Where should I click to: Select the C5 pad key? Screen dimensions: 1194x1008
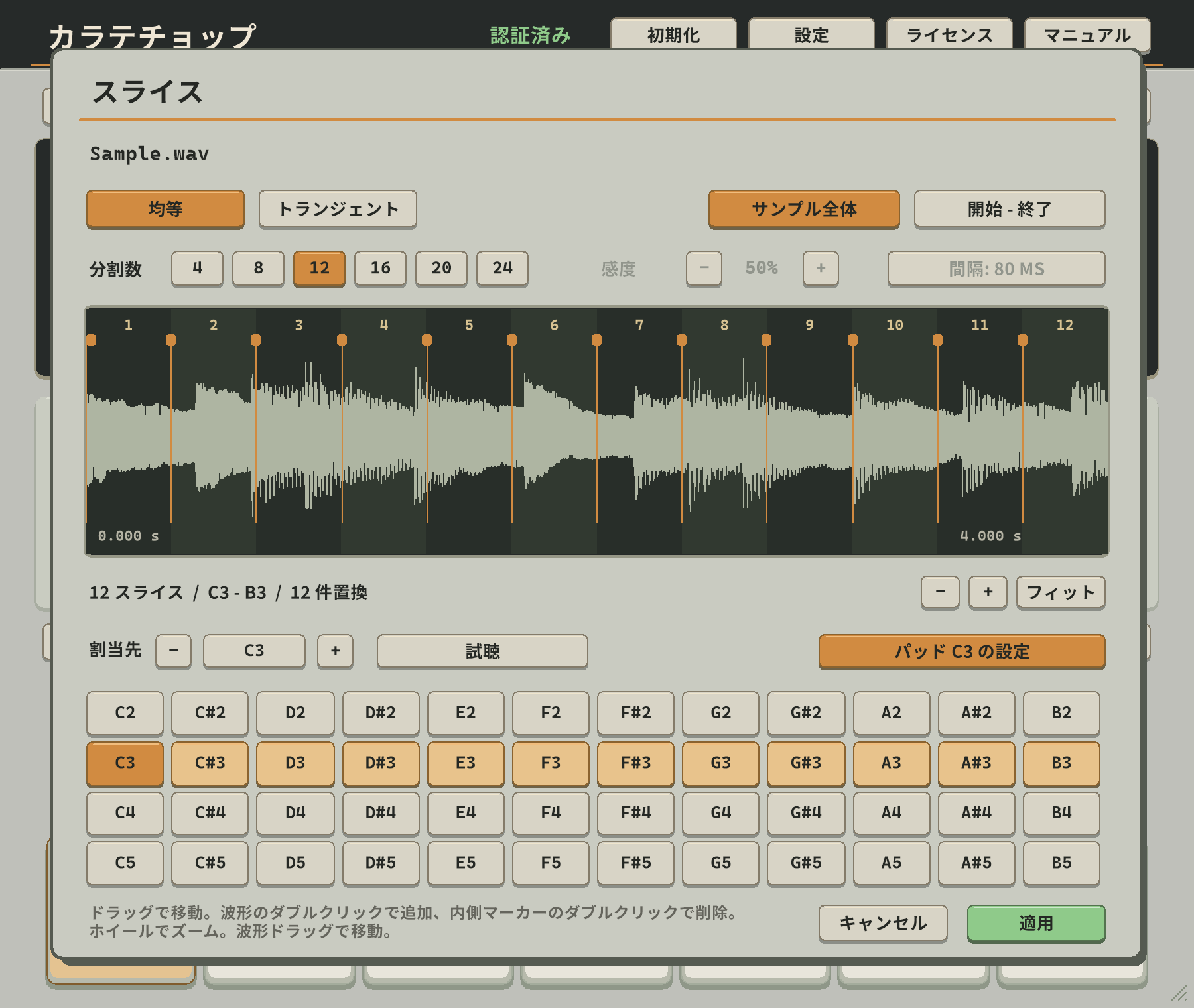[x=125, y=863]
